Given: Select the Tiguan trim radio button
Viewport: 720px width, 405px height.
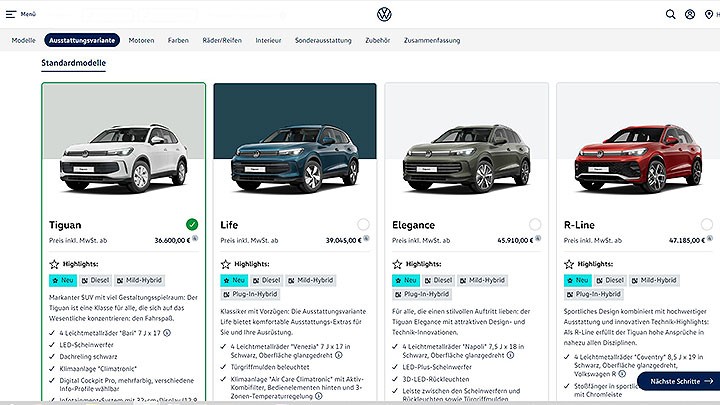Looking at the screenshot, I should point(192,225).
